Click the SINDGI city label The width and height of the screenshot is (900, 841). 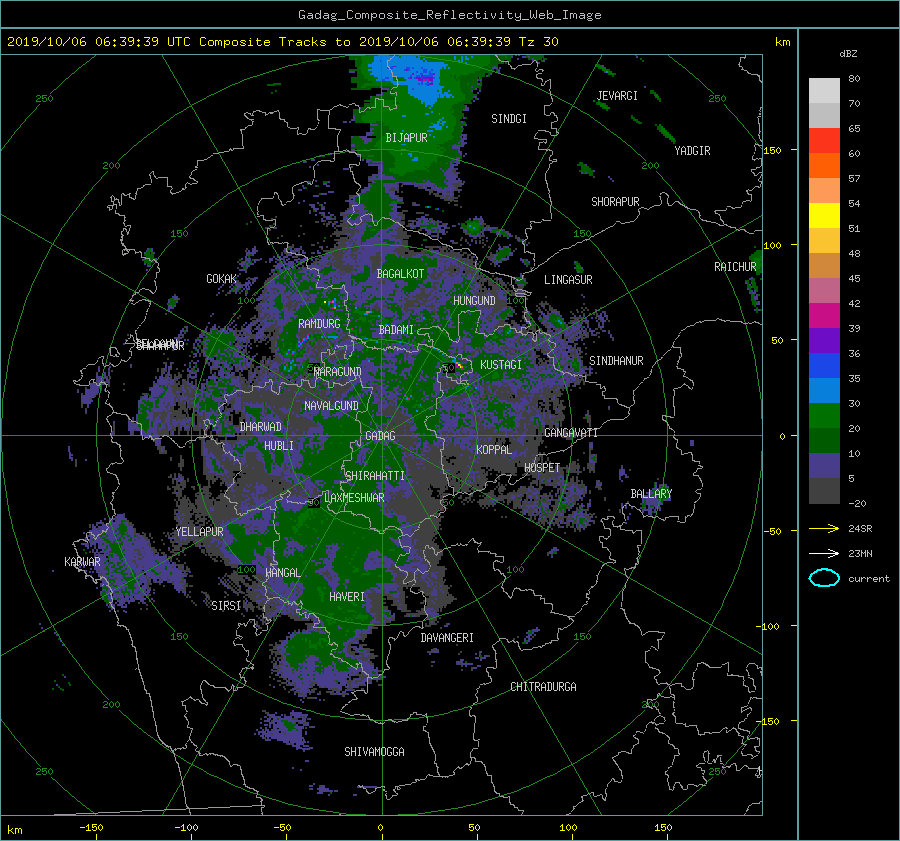click(x=509, y=119)
